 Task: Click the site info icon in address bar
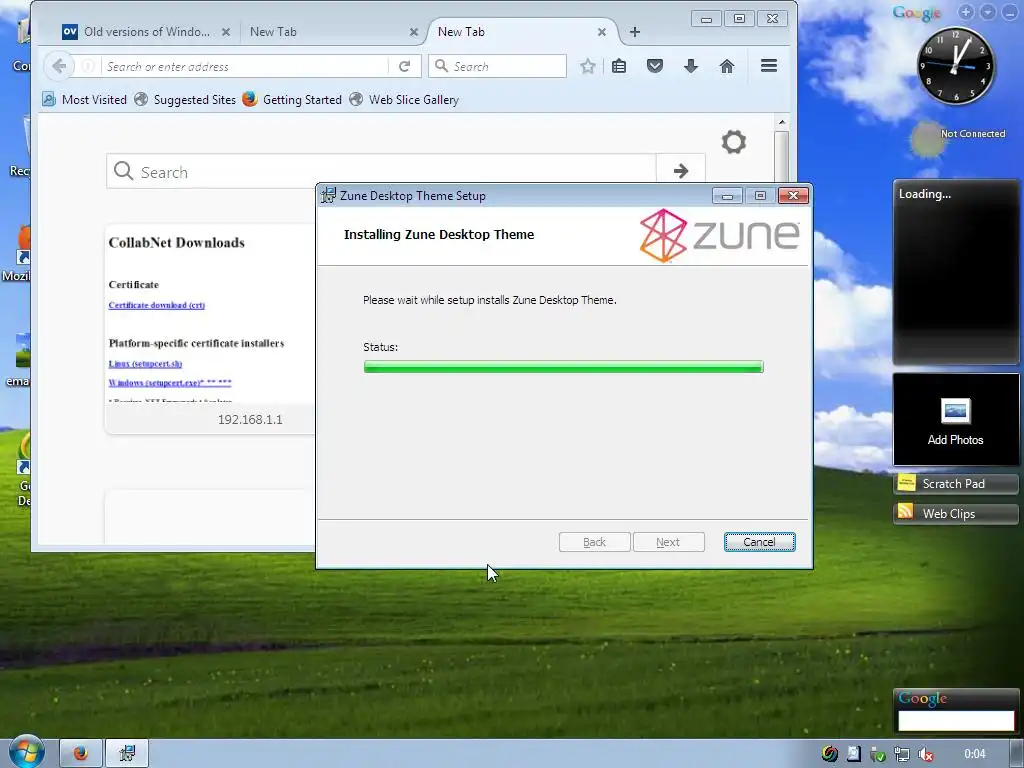click(88, 66)
